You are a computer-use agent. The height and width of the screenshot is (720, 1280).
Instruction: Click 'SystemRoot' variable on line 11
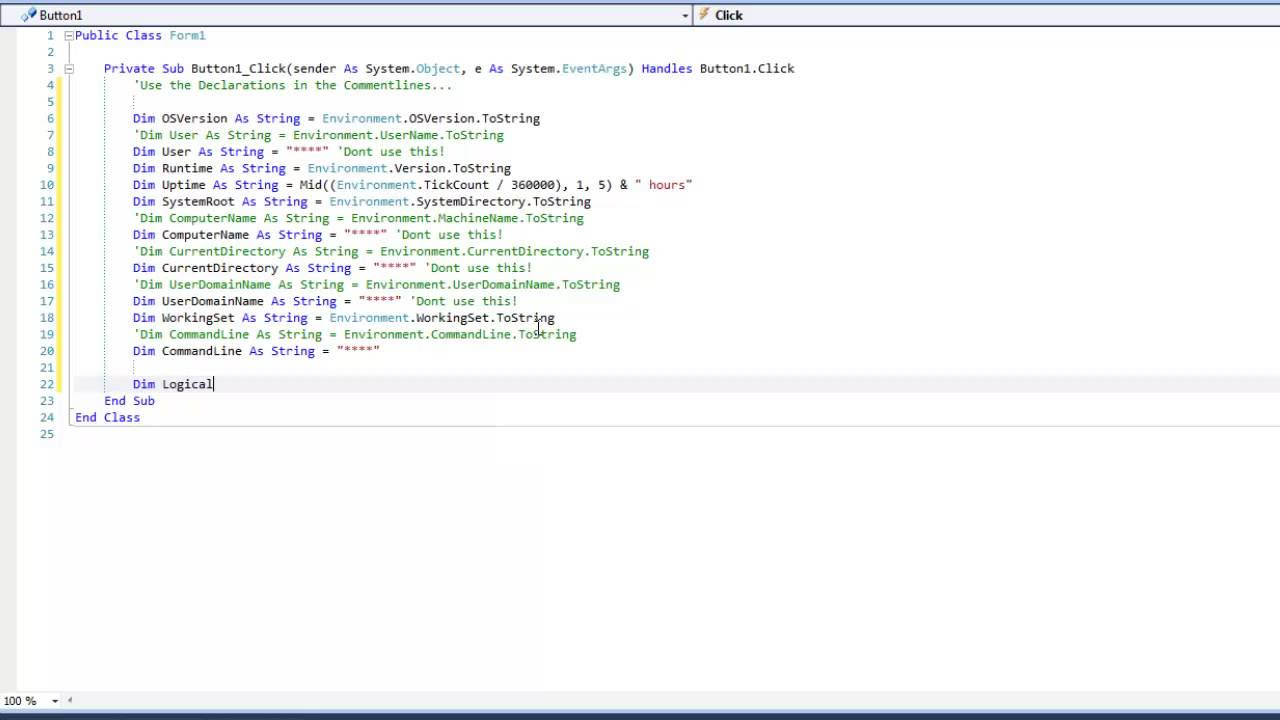(198, 201)
